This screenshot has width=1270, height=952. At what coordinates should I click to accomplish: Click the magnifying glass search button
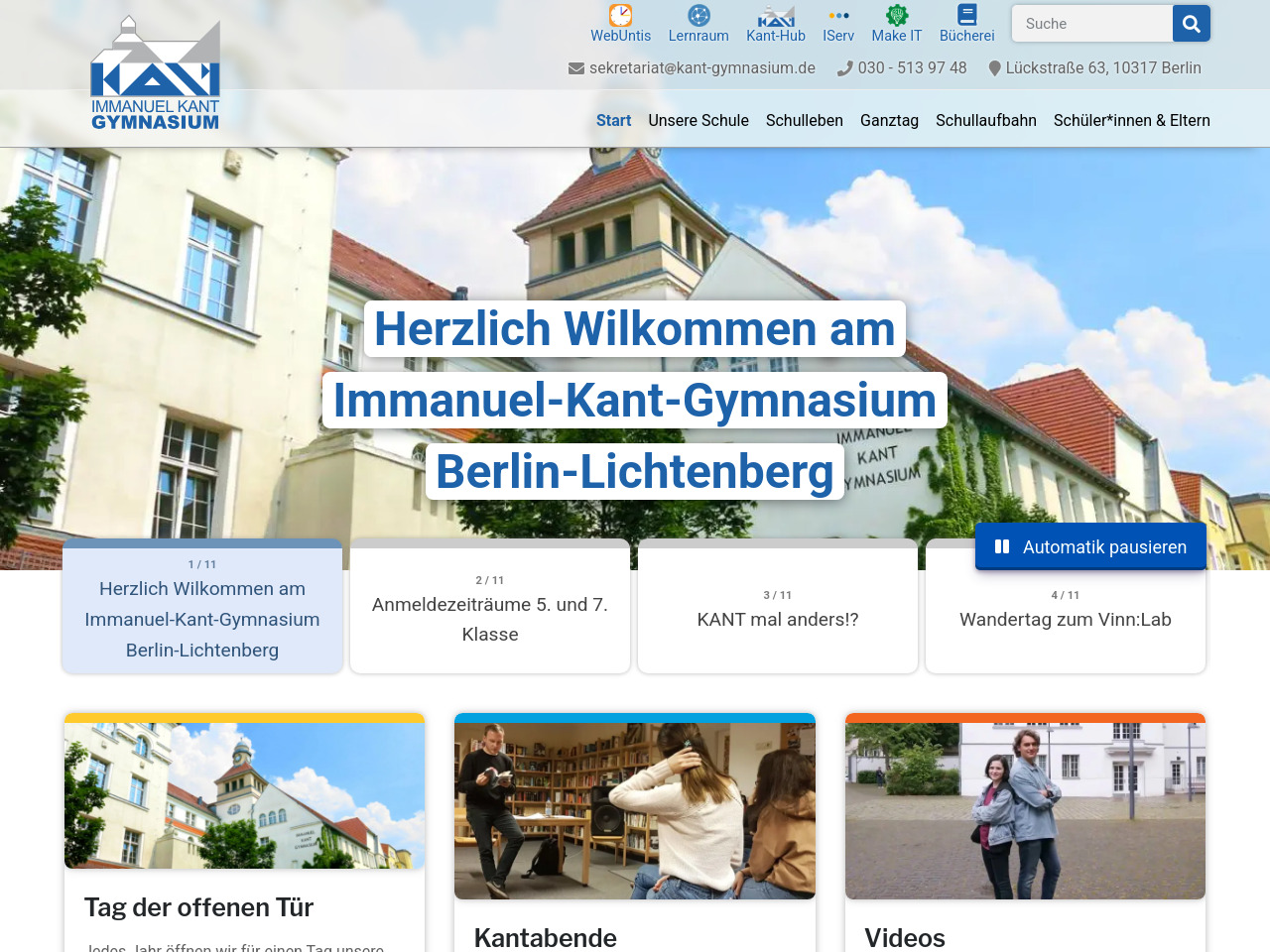pyautogui.click(x=1191, y=24)
